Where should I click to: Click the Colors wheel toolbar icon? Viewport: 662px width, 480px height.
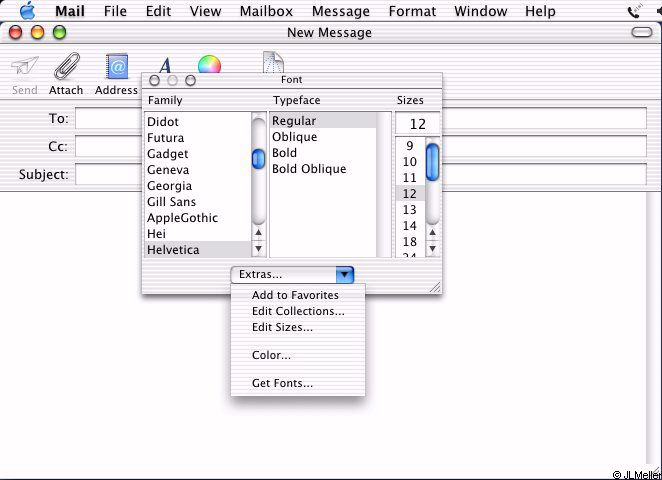(x=209, y=64)
